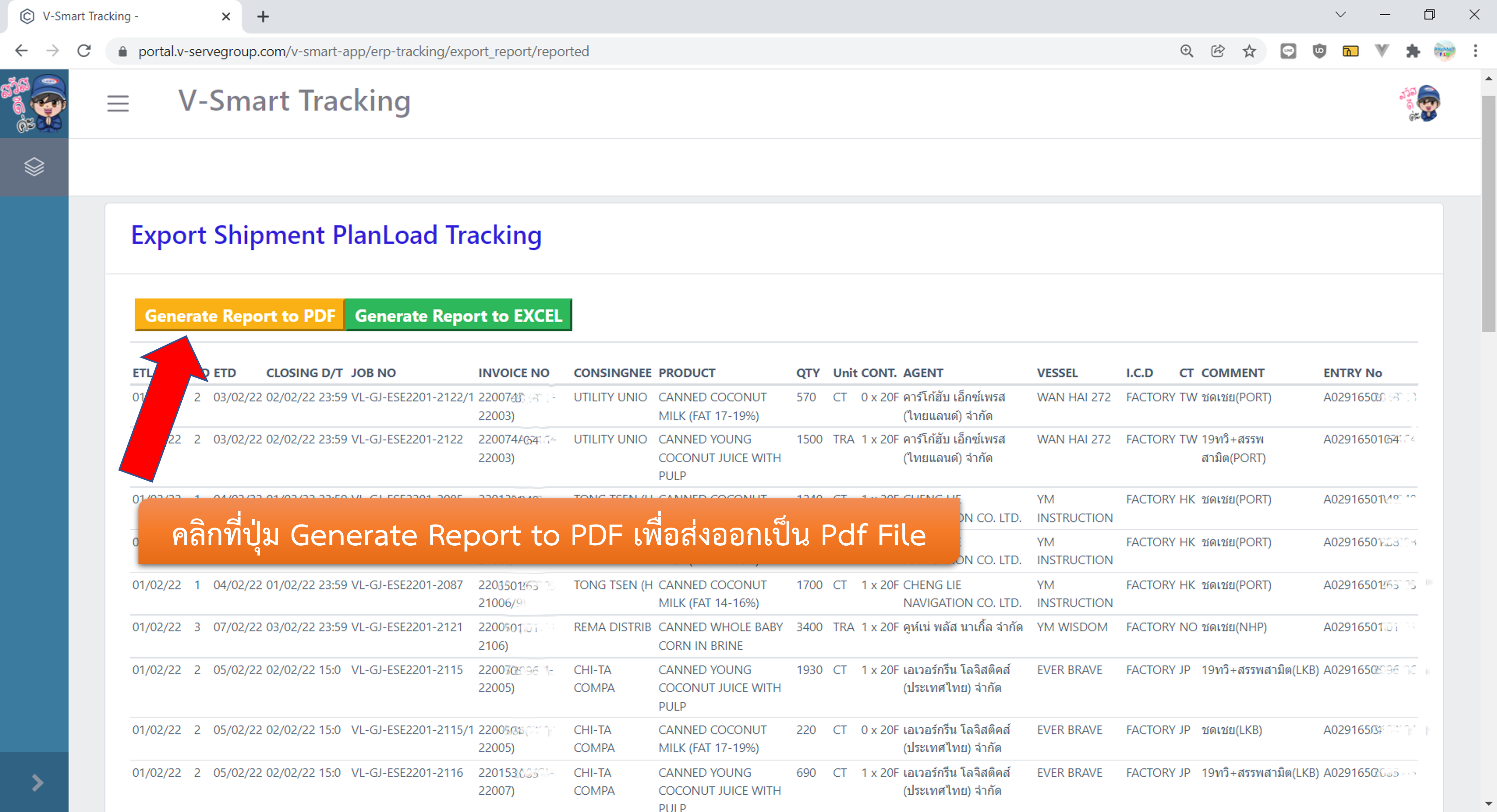Click job number VL-GJ-ESE2201-2115/1
The image size is (1497, 812).
(x=413, y=729)
